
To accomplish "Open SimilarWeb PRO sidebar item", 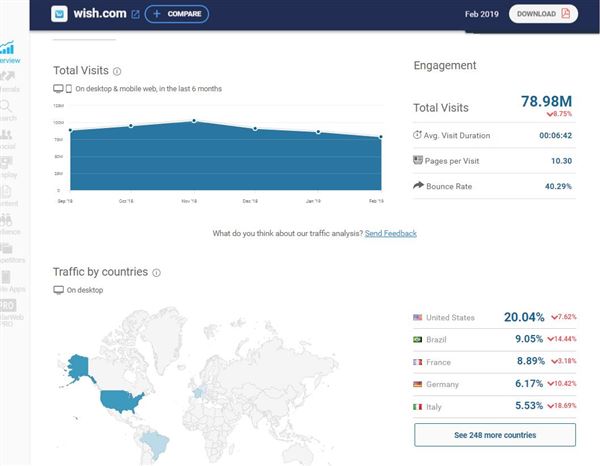I will [x=9, y=313].
